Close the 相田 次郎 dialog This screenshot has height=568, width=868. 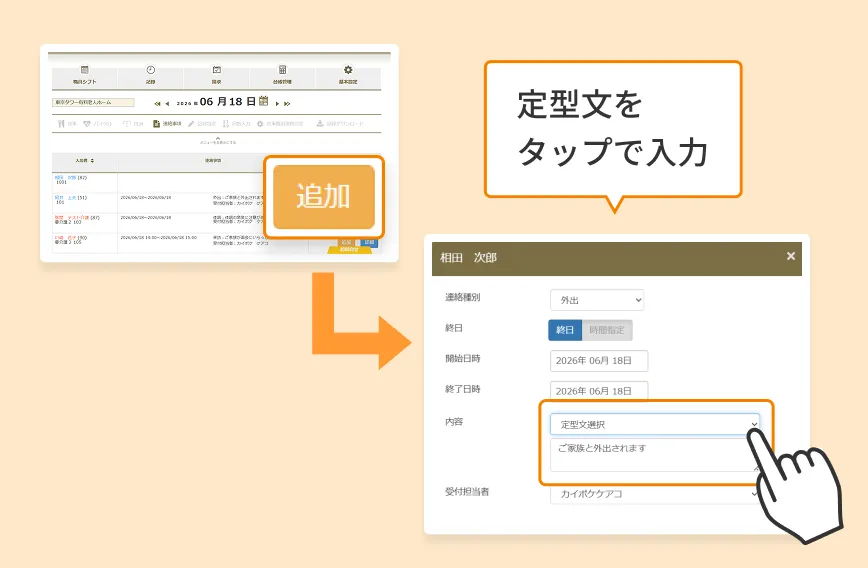790,256
